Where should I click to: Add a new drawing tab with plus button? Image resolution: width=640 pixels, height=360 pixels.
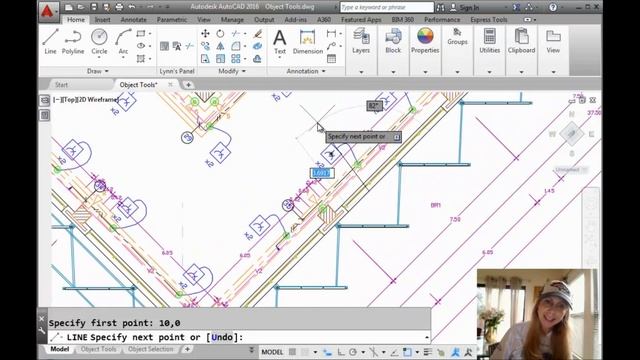(x=188, y=85)
